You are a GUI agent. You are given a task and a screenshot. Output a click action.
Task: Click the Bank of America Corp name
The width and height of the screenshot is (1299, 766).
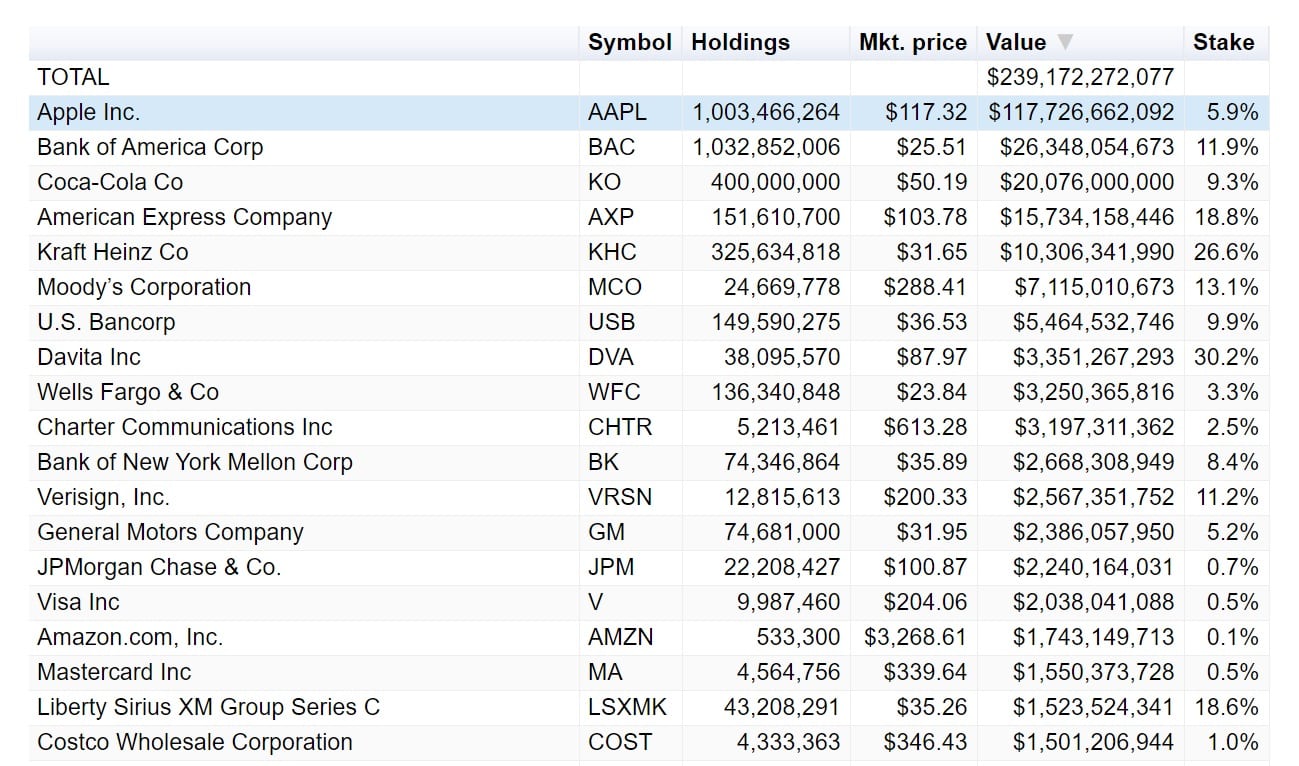coord(150,147)
